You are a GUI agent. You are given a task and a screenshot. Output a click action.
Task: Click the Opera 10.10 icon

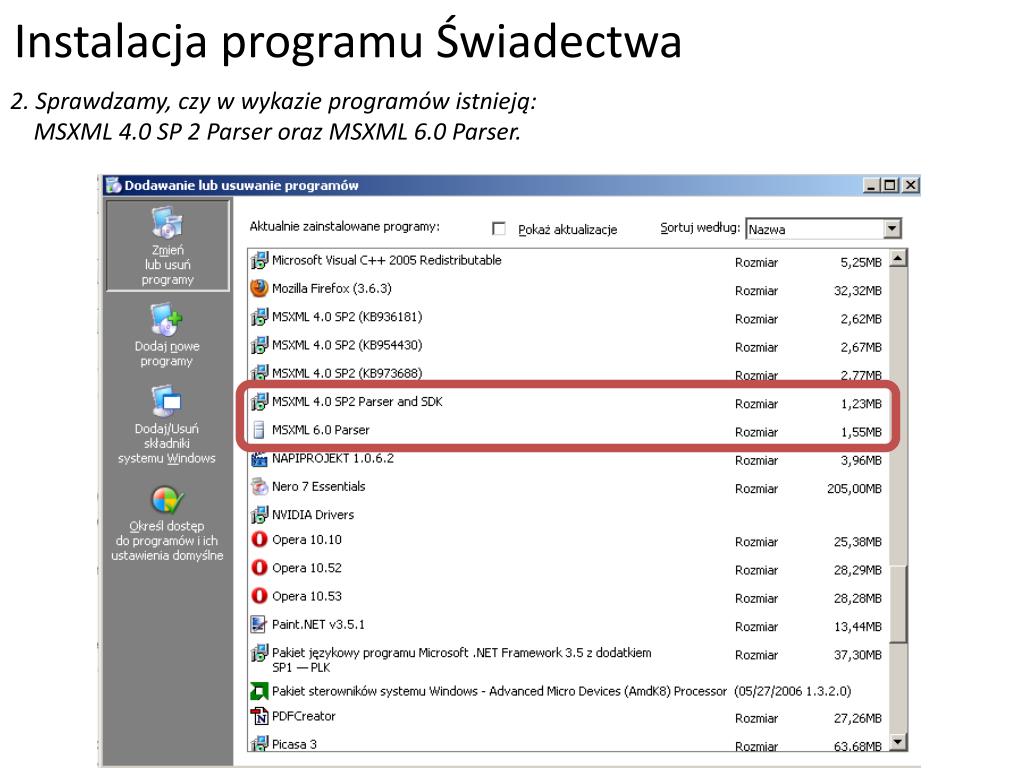point(259,539)
